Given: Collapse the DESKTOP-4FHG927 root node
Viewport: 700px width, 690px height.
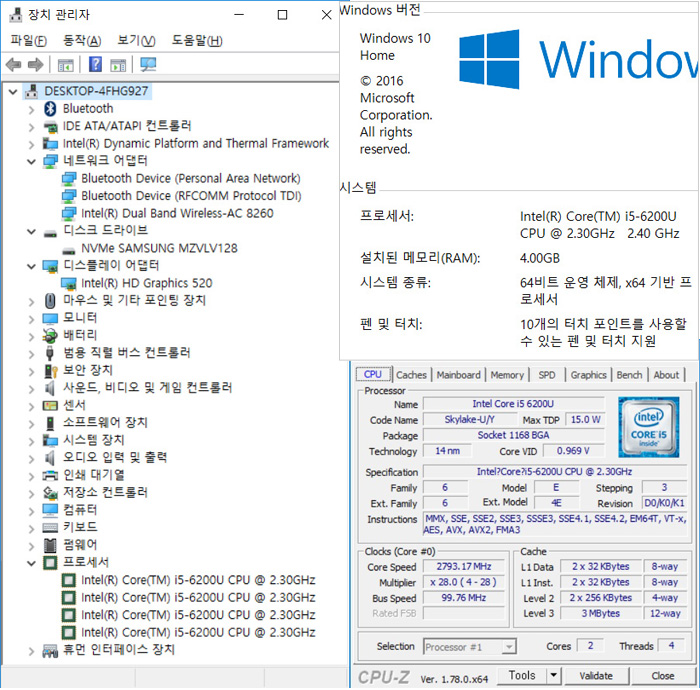Looking at the screenshot, I should (x=13, y=92).
